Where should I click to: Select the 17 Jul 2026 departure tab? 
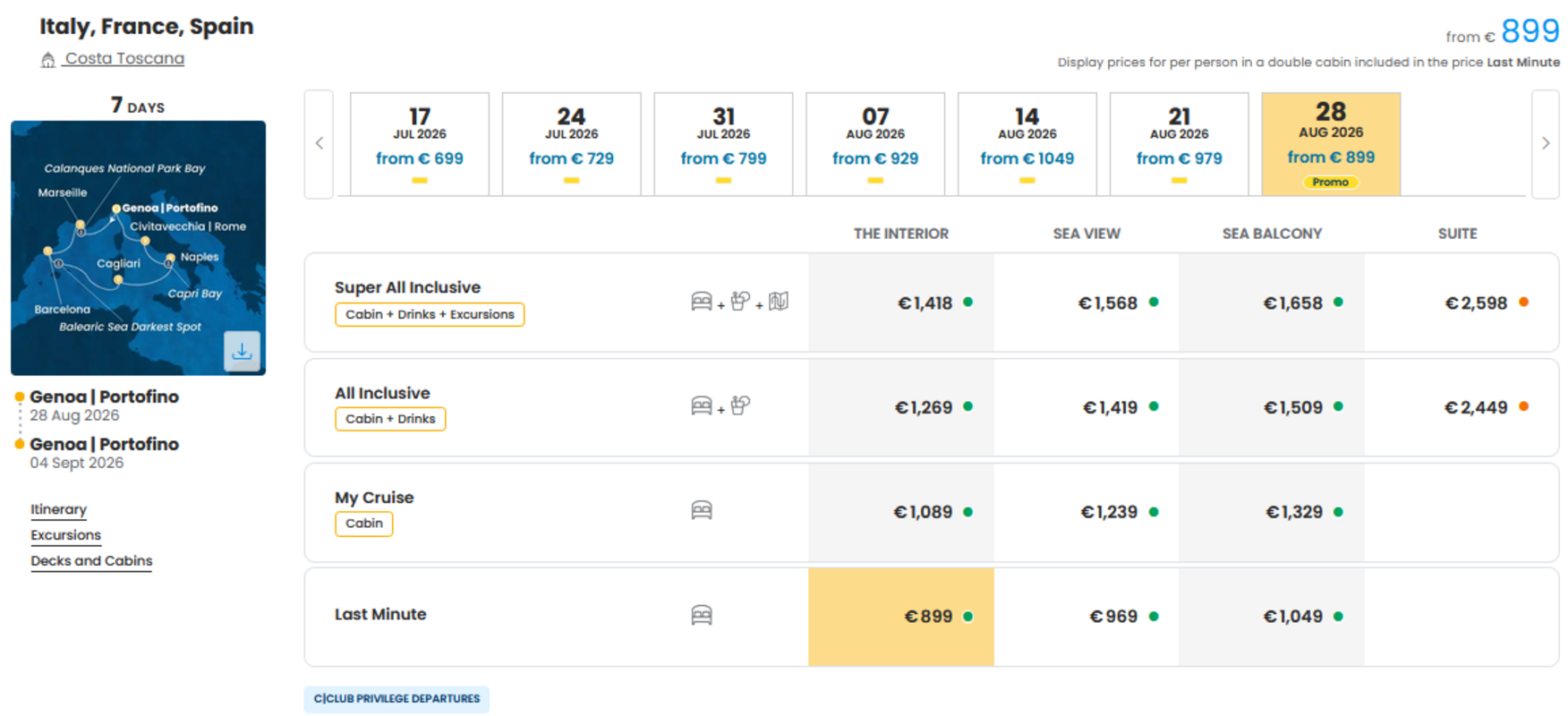coord(420,143)
